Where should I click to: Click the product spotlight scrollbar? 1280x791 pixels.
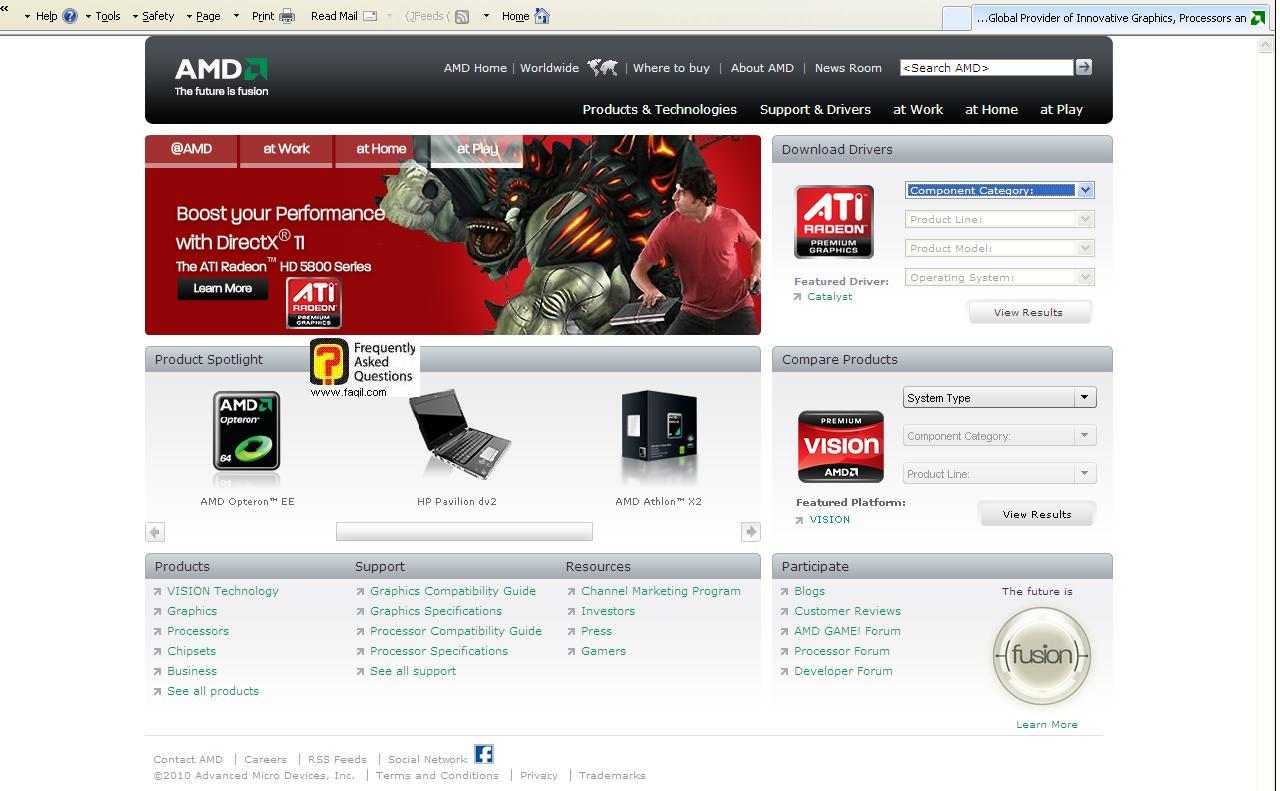(464, 532)
